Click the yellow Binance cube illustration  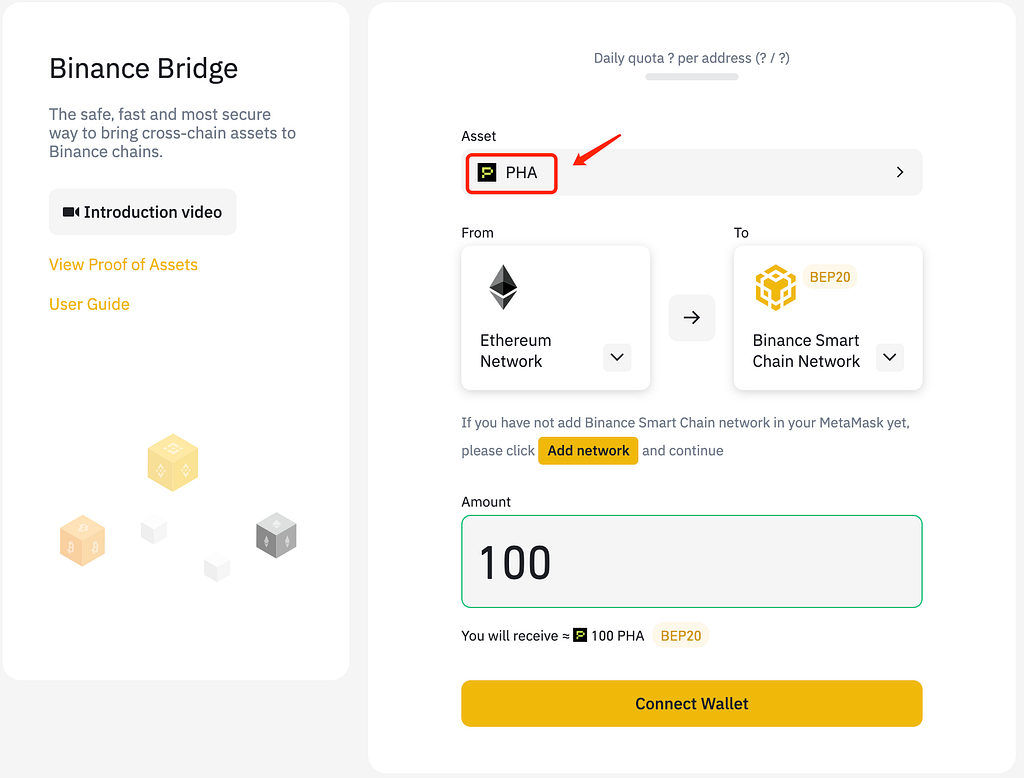172,463
